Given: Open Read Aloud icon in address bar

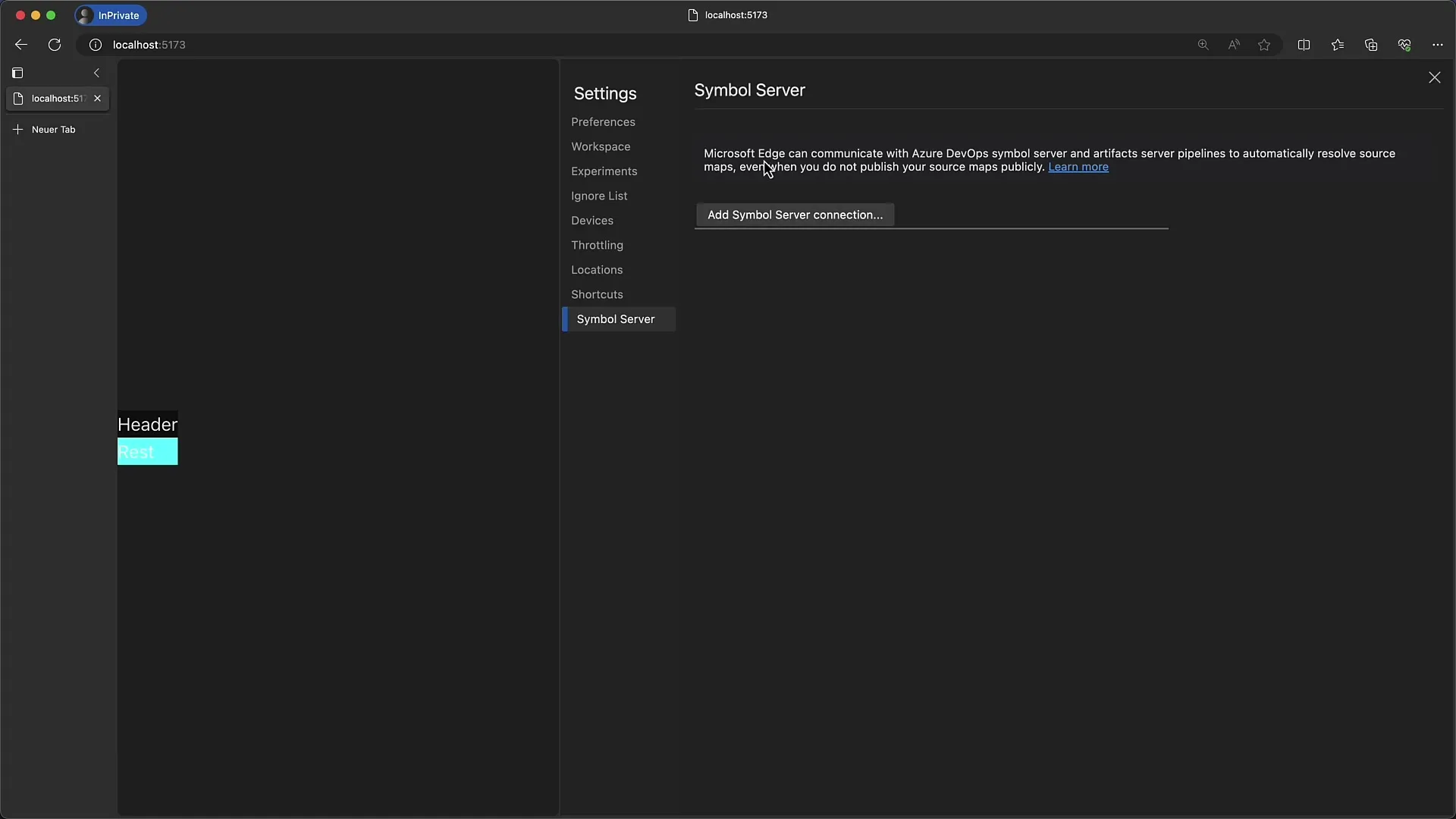Looking at the screenshot, I should (1234, 45).
